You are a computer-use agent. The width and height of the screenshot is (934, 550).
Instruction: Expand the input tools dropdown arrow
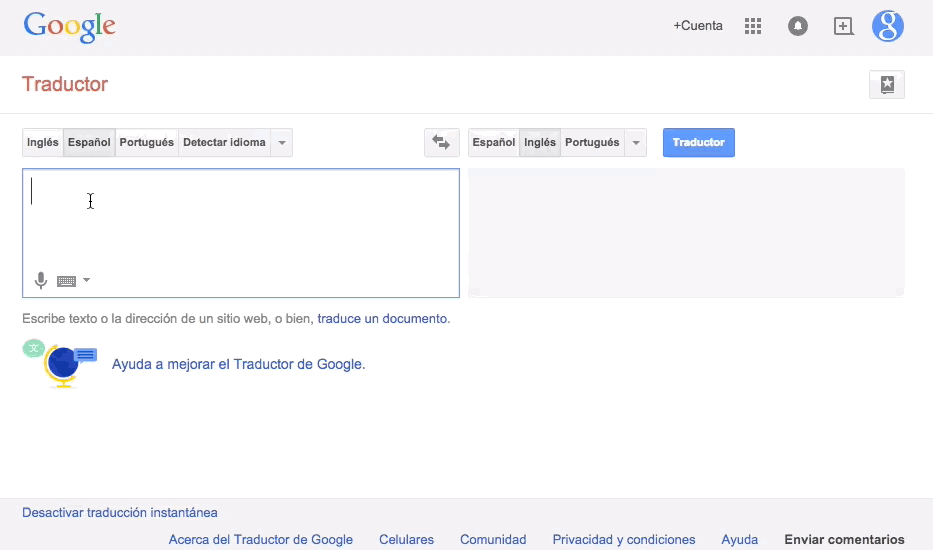[x=86, y=280]
